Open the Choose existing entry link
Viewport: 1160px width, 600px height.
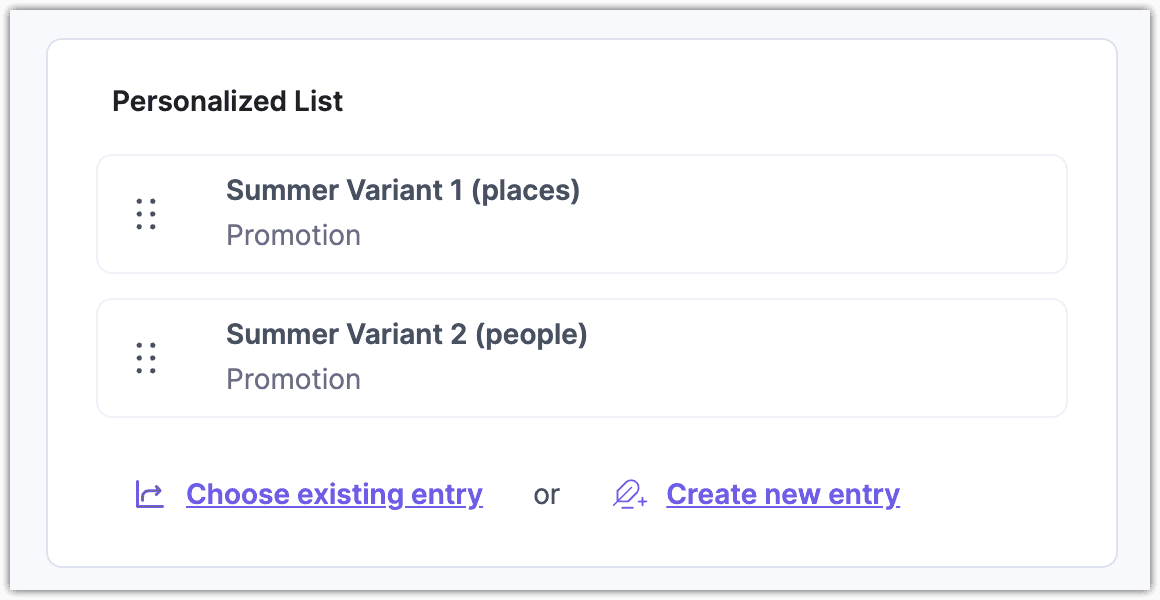(x=334, y=493)
